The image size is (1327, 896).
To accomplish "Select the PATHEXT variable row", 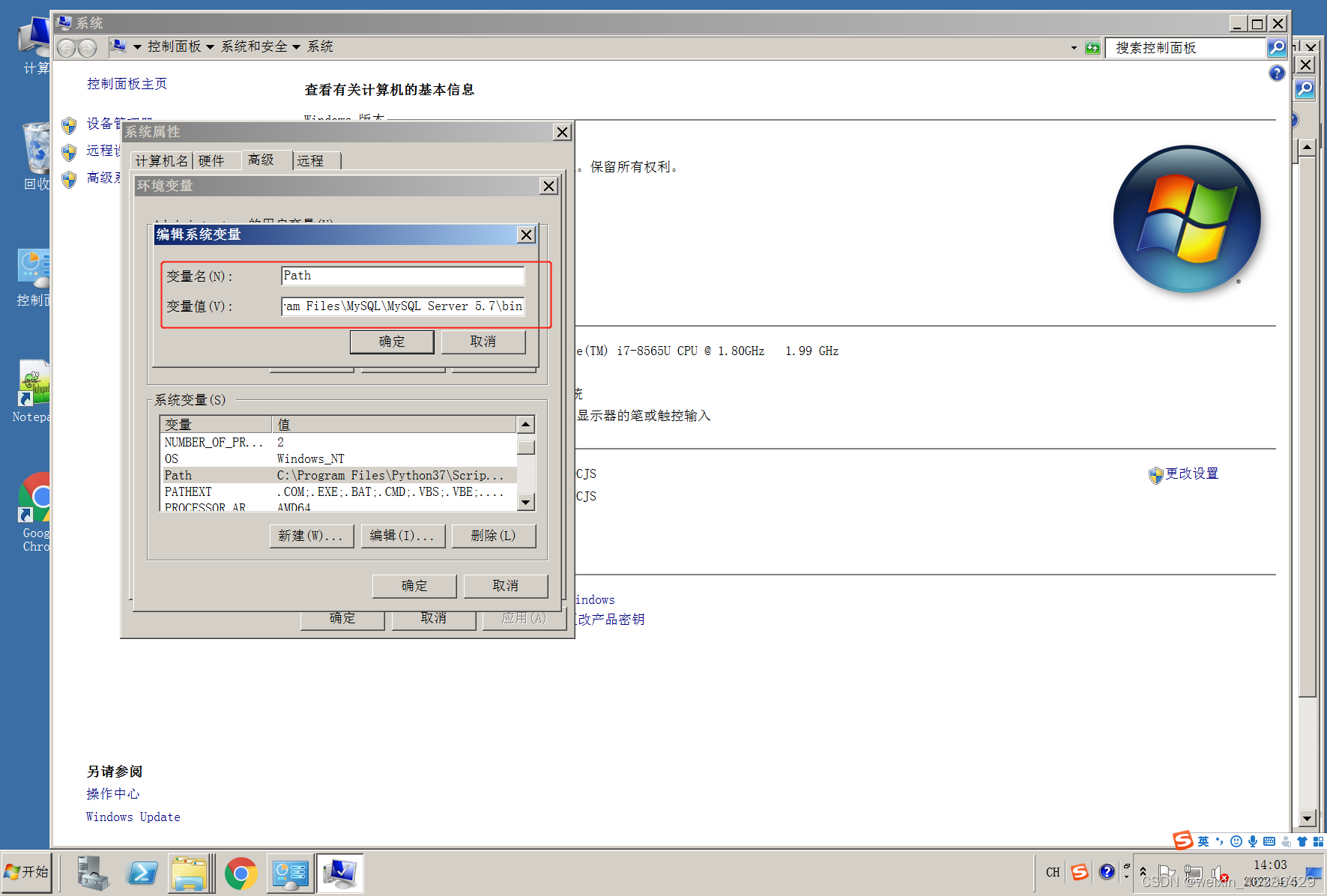I will click(340, 492).
